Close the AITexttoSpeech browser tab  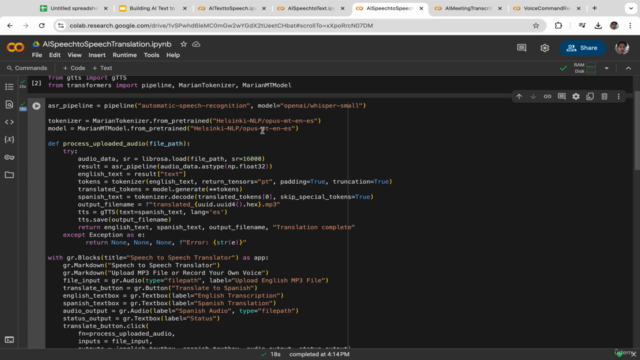click(x=264, y=8)
